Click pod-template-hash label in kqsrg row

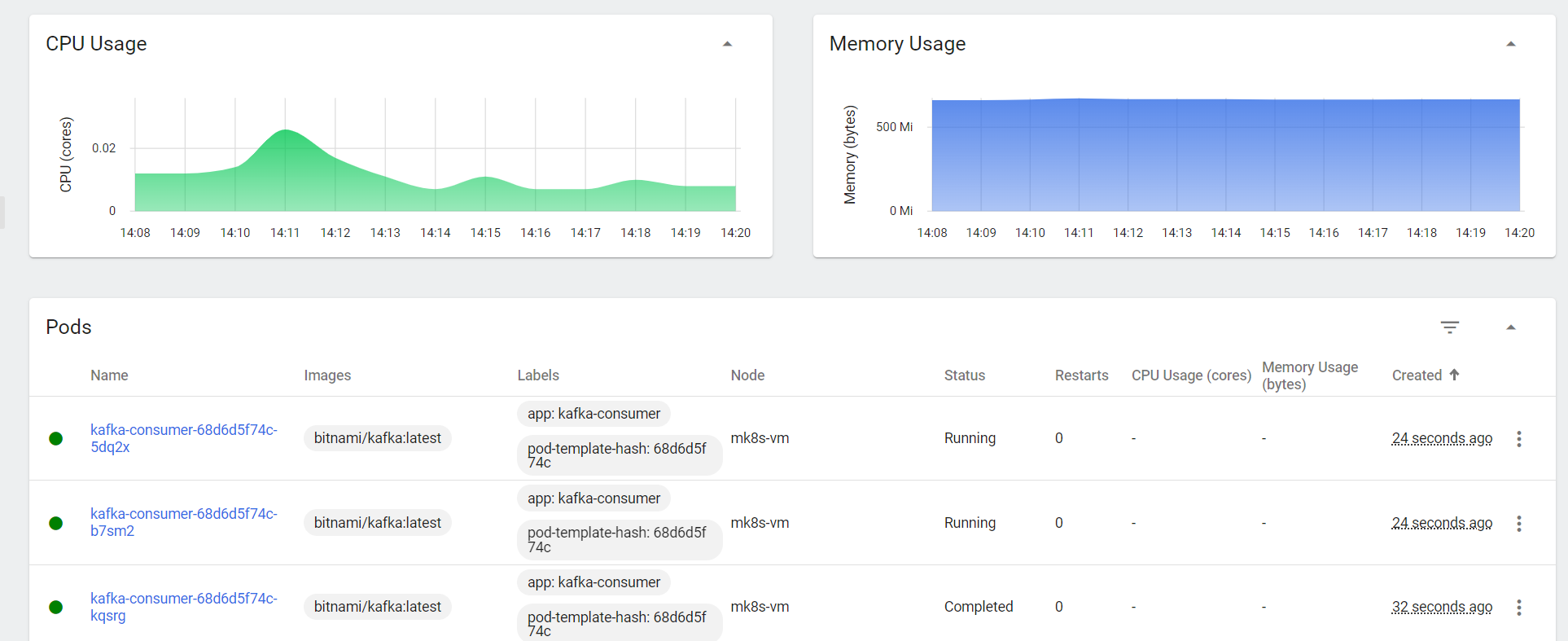point(620,623)
